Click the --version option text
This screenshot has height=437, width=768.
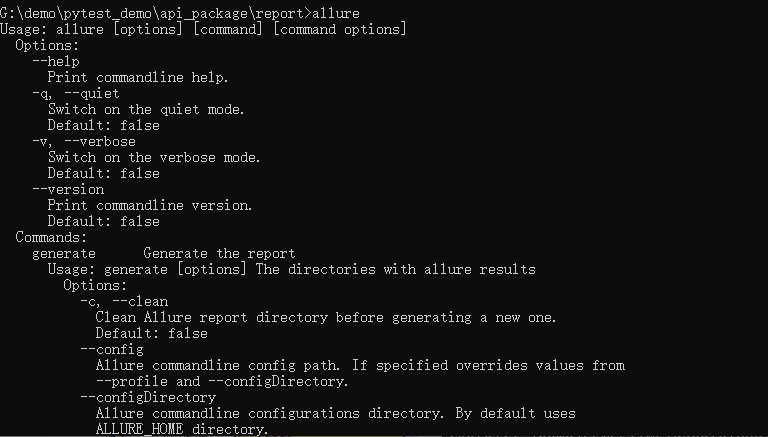(x=68, y=189)
